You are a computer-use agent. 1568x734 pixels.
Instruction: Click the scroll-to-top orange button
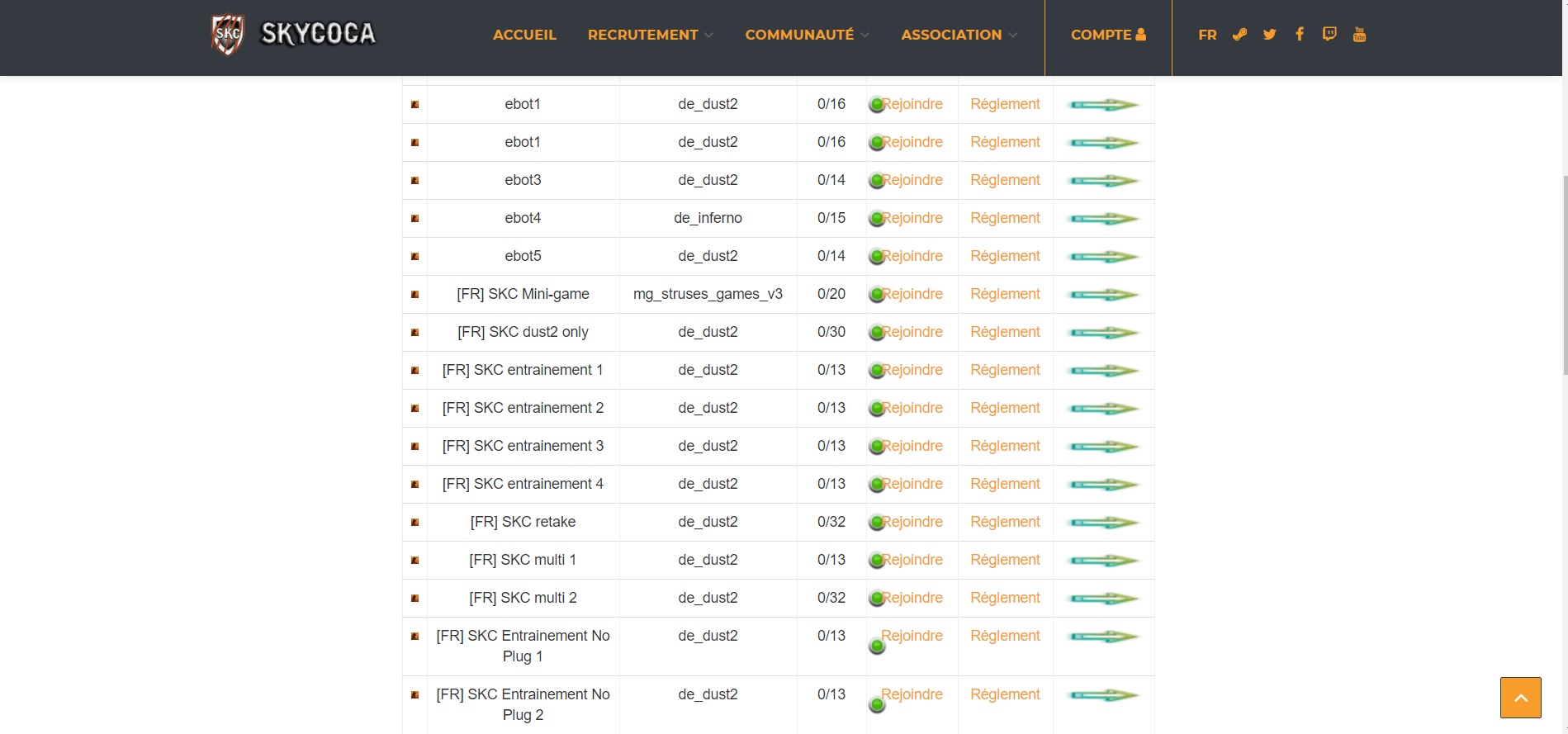point(1520,698)
